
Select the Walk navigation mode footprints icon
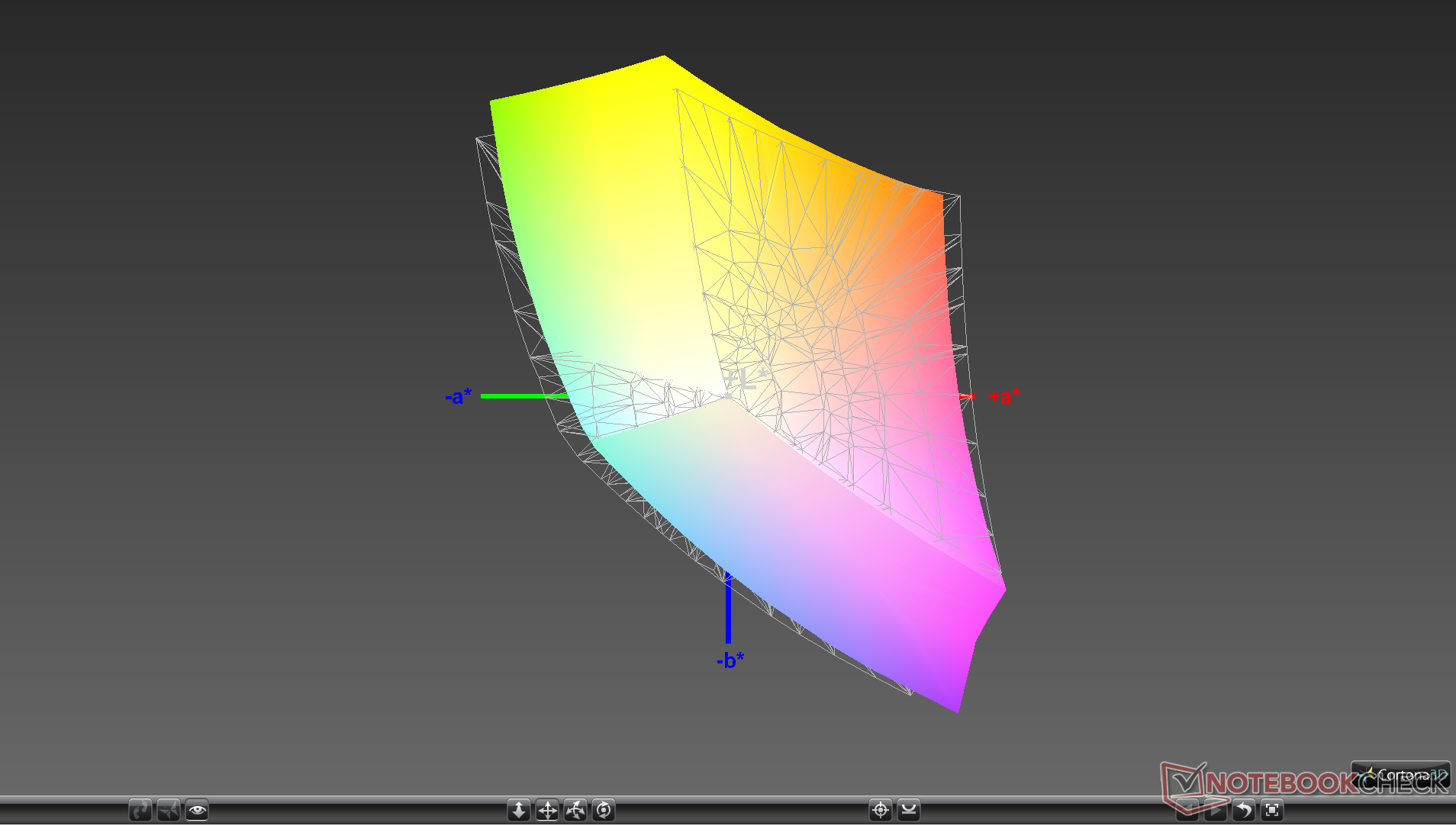point(140,810)
